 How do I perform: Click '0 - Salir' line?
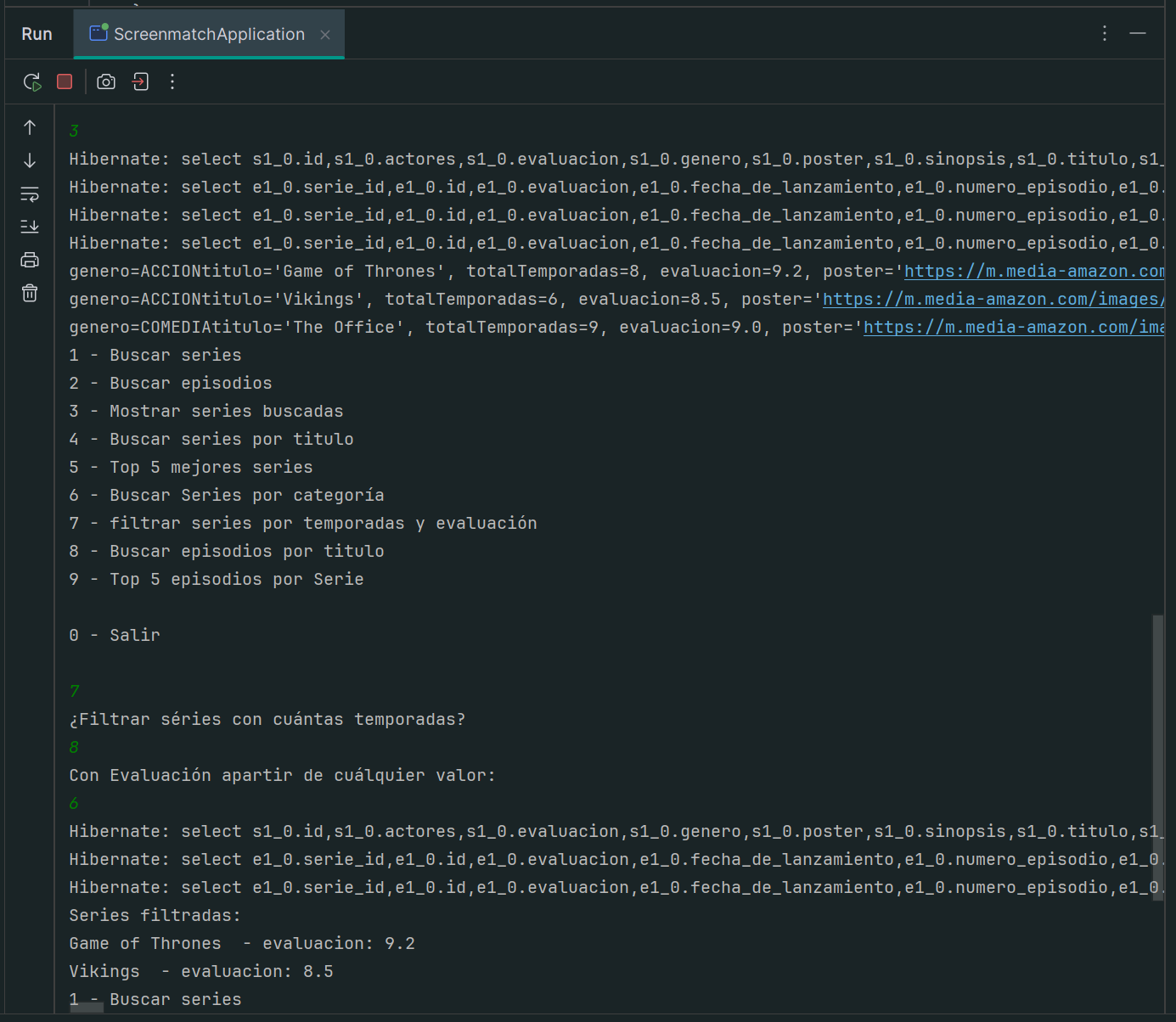(115, 636)
